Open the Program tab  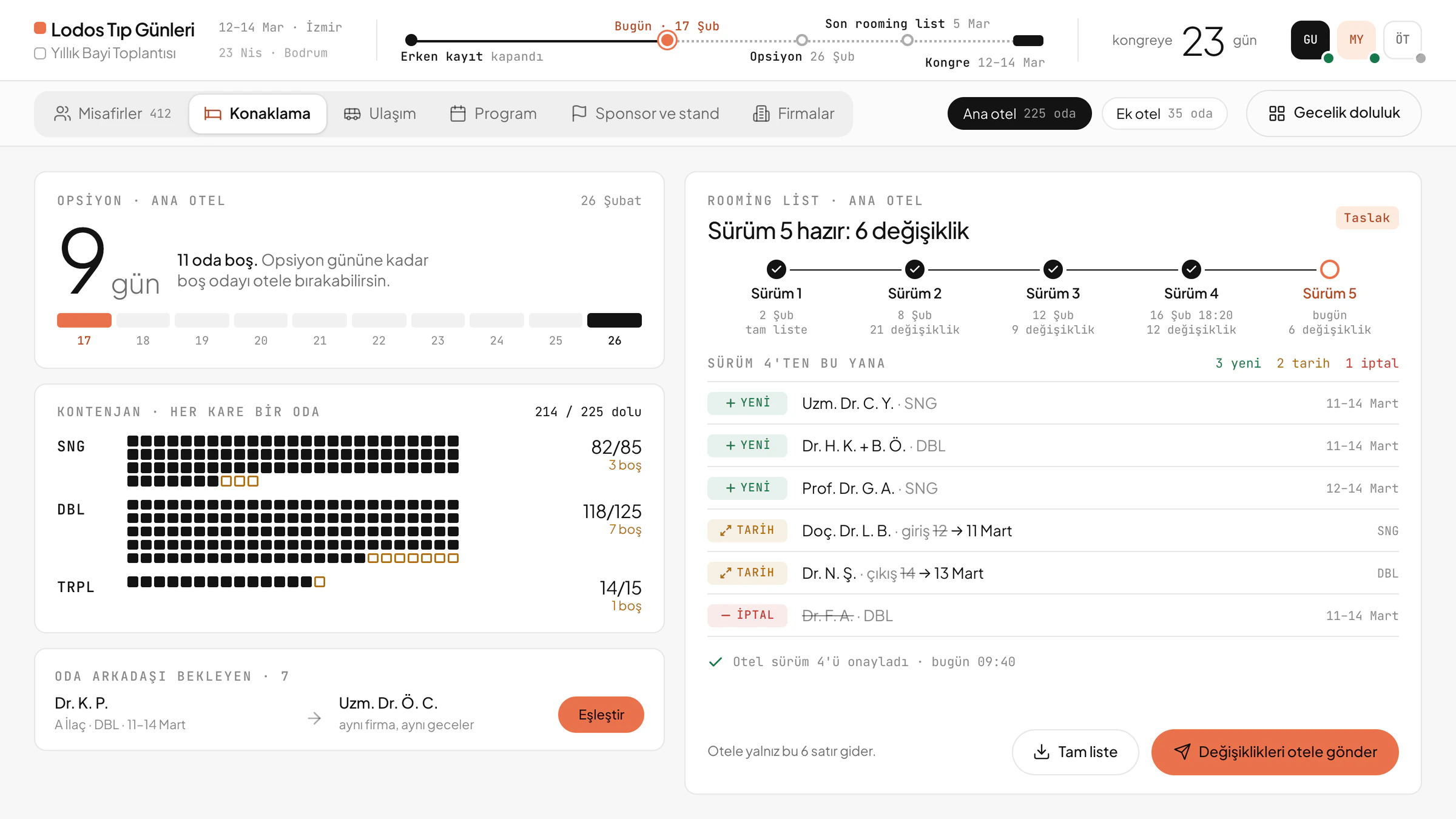tap(493, 113)
